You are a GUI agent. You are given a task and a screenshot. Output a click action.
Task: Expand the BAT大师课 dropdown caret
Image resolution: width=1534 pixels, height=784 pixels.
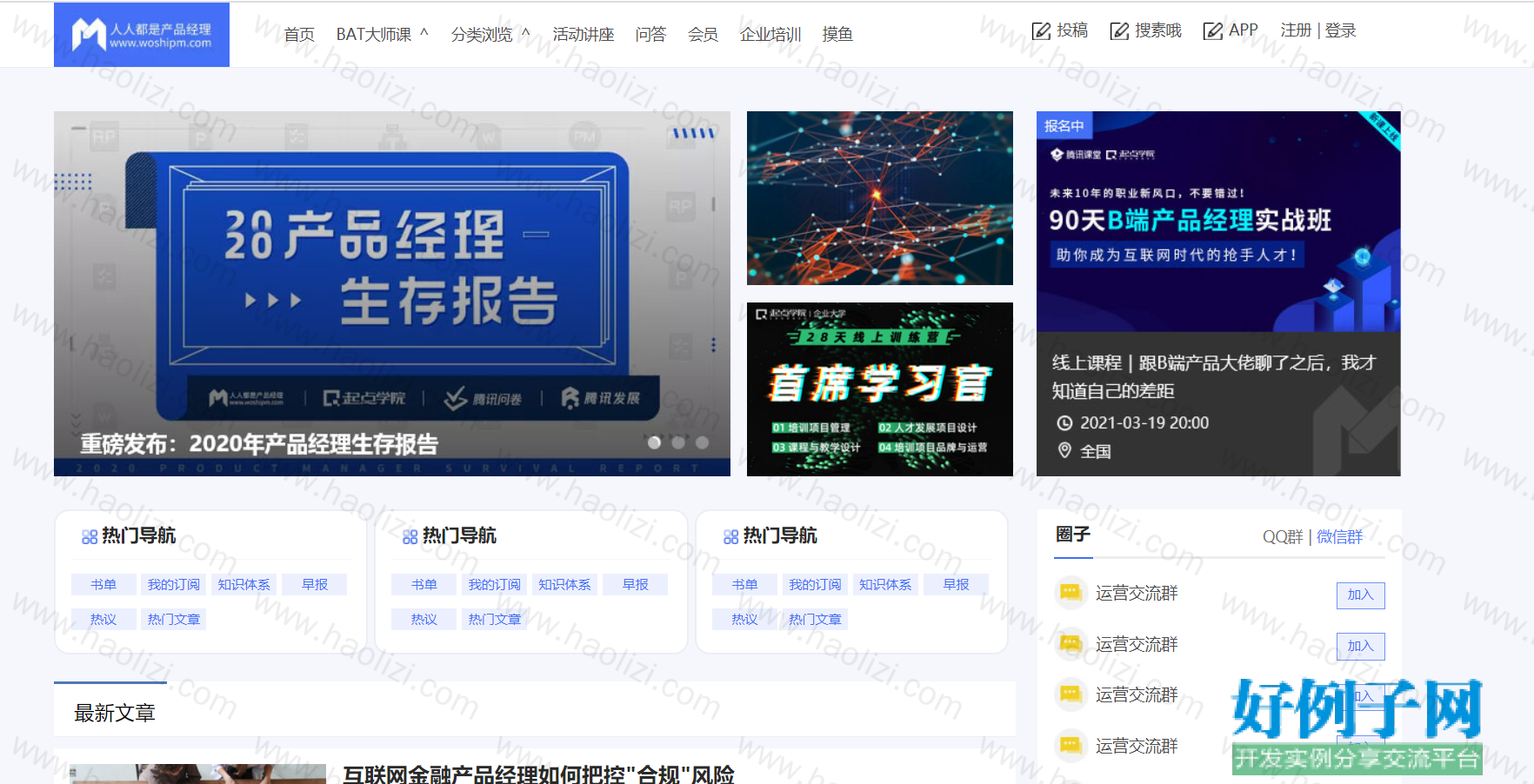(x=424, y=33)
